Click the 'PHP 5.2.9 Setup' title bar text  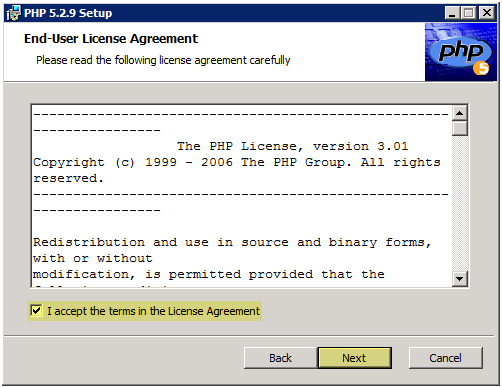pos(68,13)
